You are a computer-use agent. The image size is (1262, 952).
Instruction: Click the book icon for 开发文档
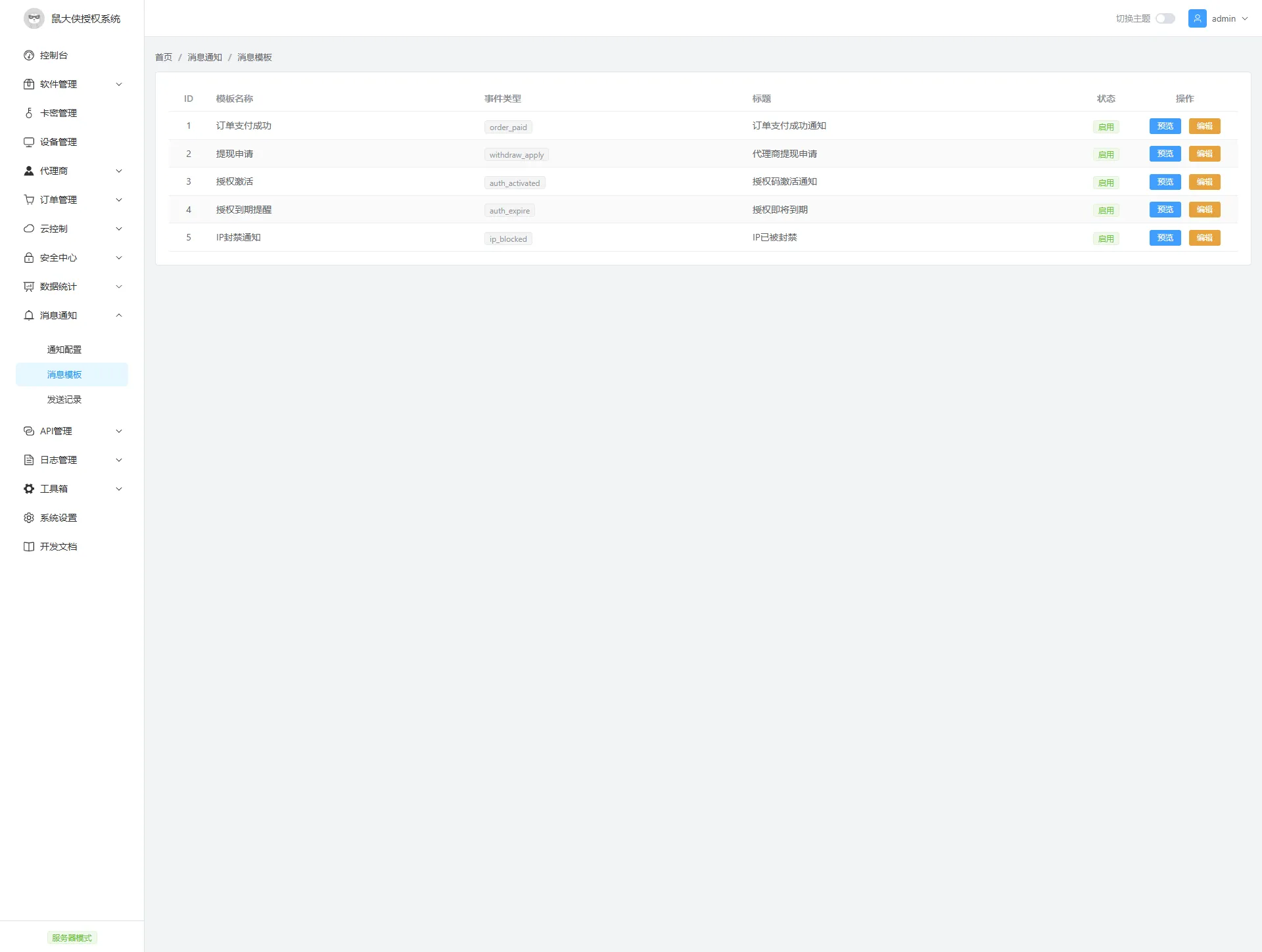pyautogui.click(x=29, y=547)
